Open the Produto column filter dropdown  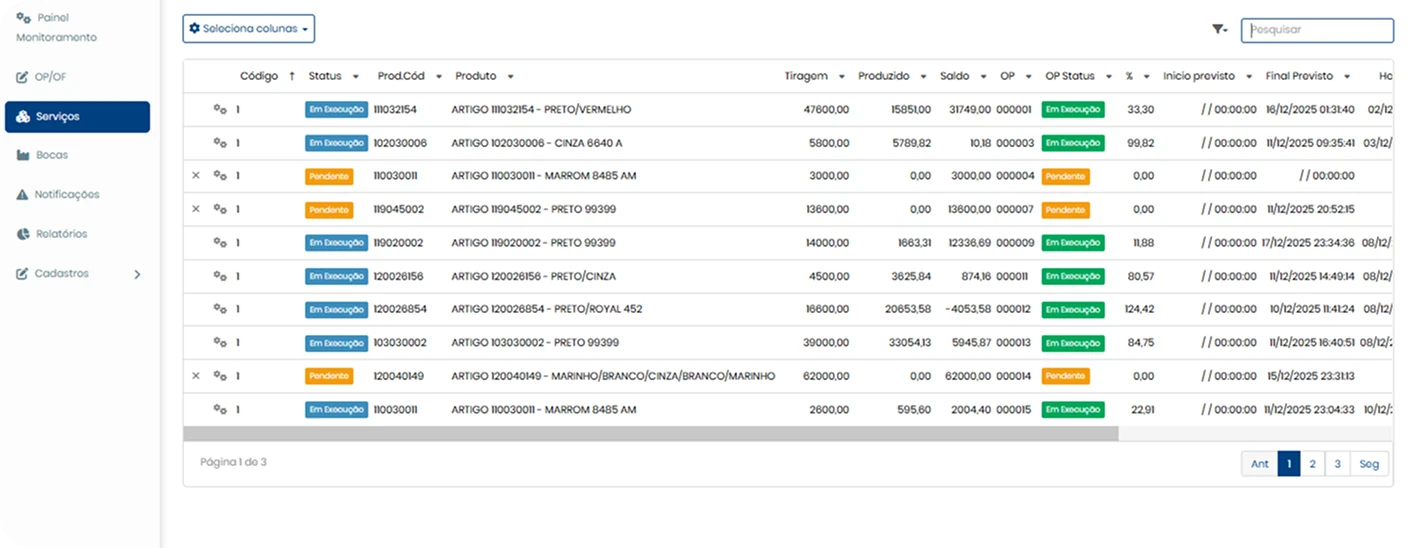point(510,77)
